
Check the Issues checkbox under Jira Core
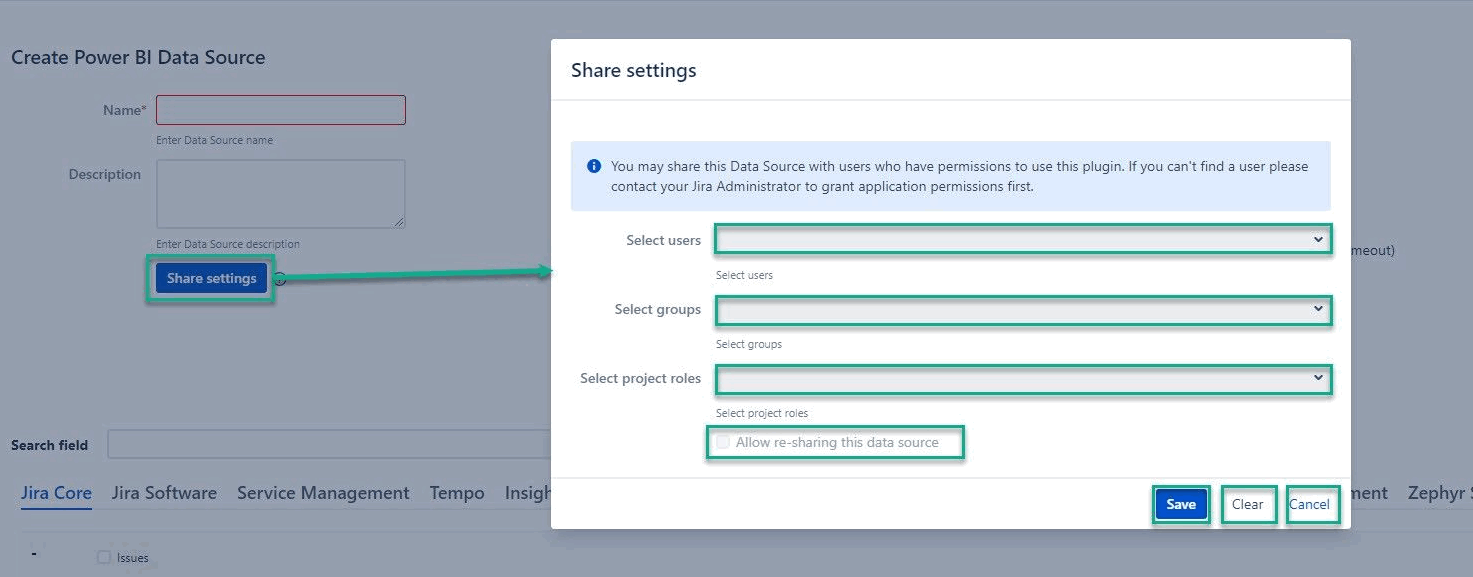click(104, 557)
